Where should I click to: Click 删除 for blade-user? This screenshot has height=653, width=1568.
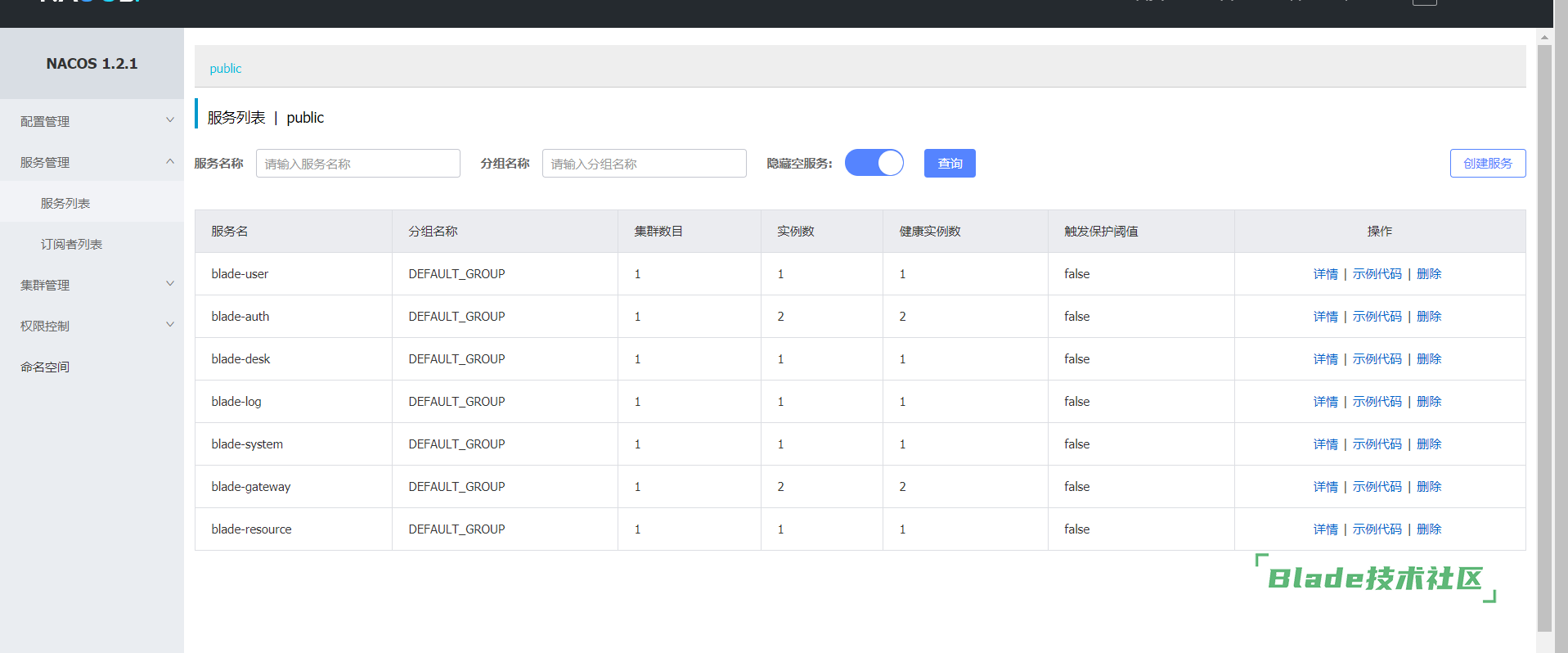click(1429, 274)
